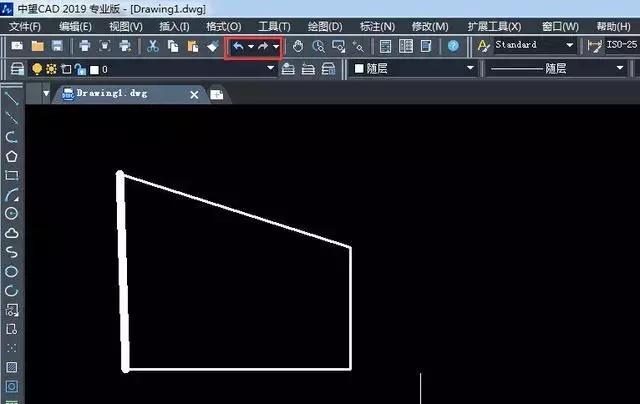Select the Rectangle tool
Image resolution: width=640 pixels, height=404 pixels.
[x=11, y=175]
